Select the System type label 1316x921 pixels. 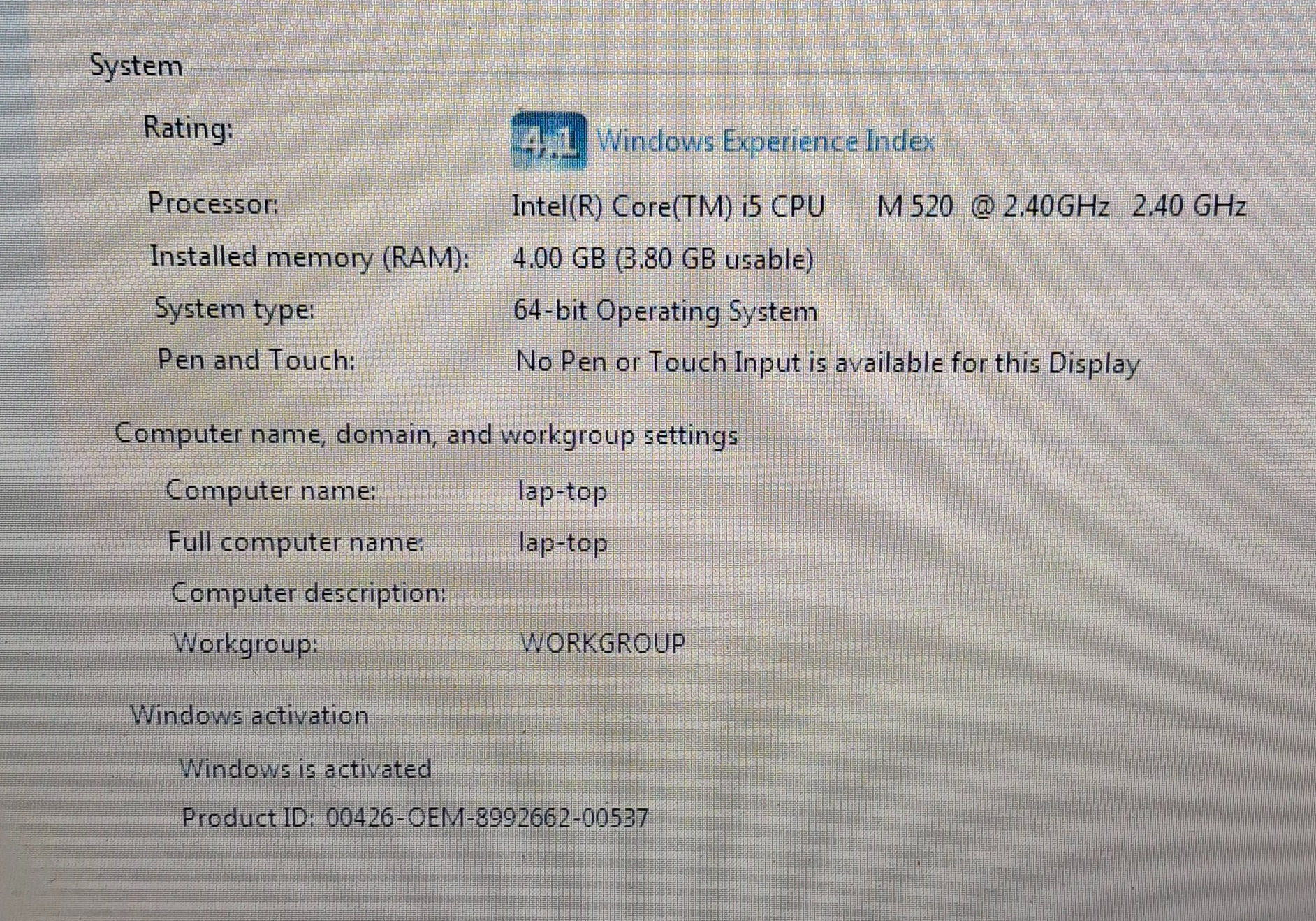pos(235,309)
